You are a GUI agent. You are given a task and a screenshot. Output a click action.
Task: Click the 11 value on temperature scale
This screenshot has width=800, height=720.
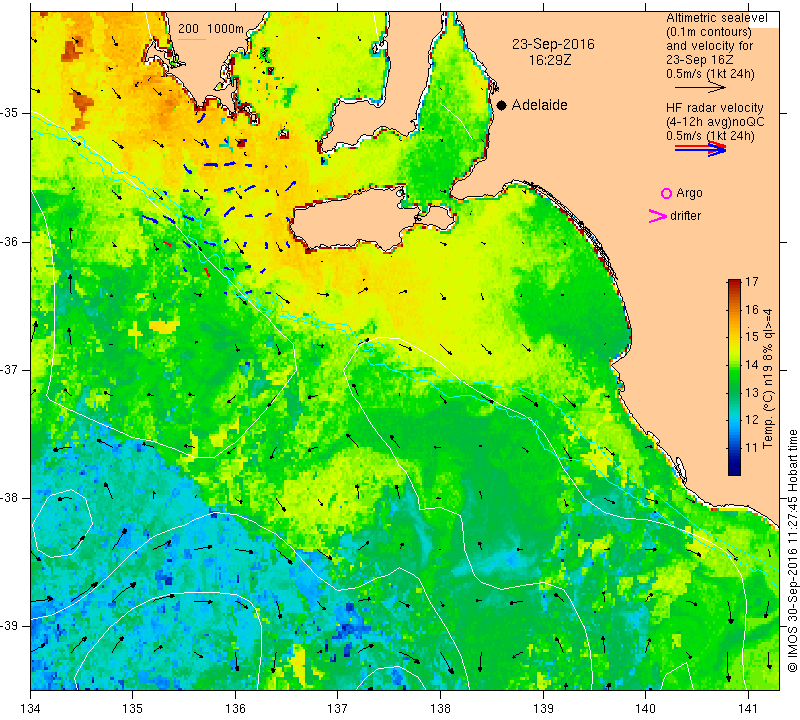(752, 448)
